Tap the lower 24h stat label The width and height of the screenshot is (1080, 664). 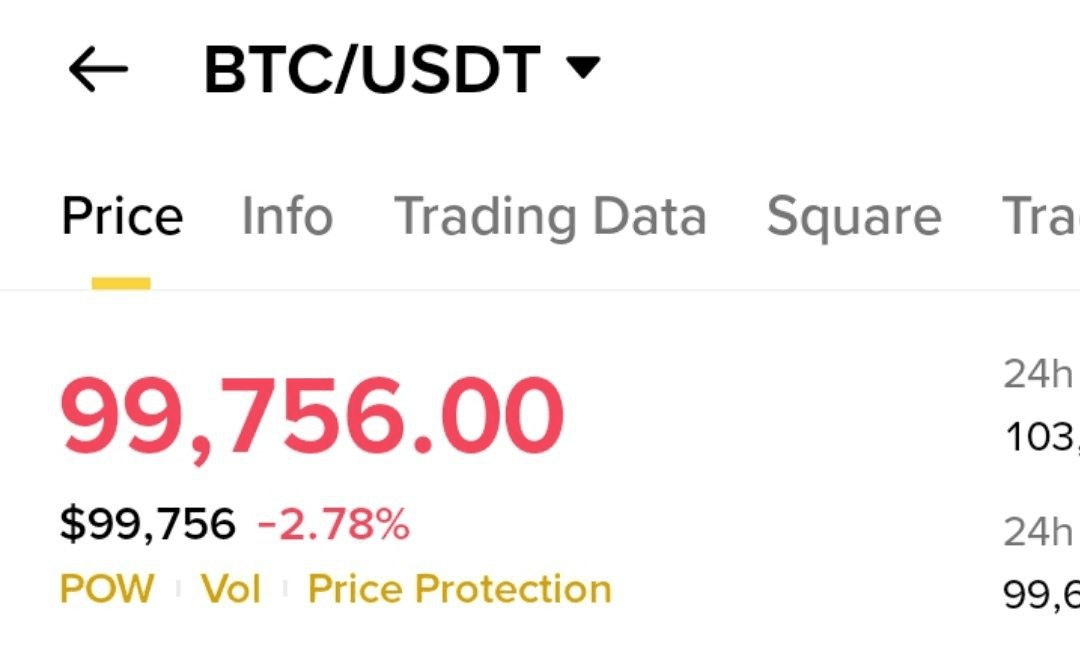pyautogui.click(x=1040, y=532)
